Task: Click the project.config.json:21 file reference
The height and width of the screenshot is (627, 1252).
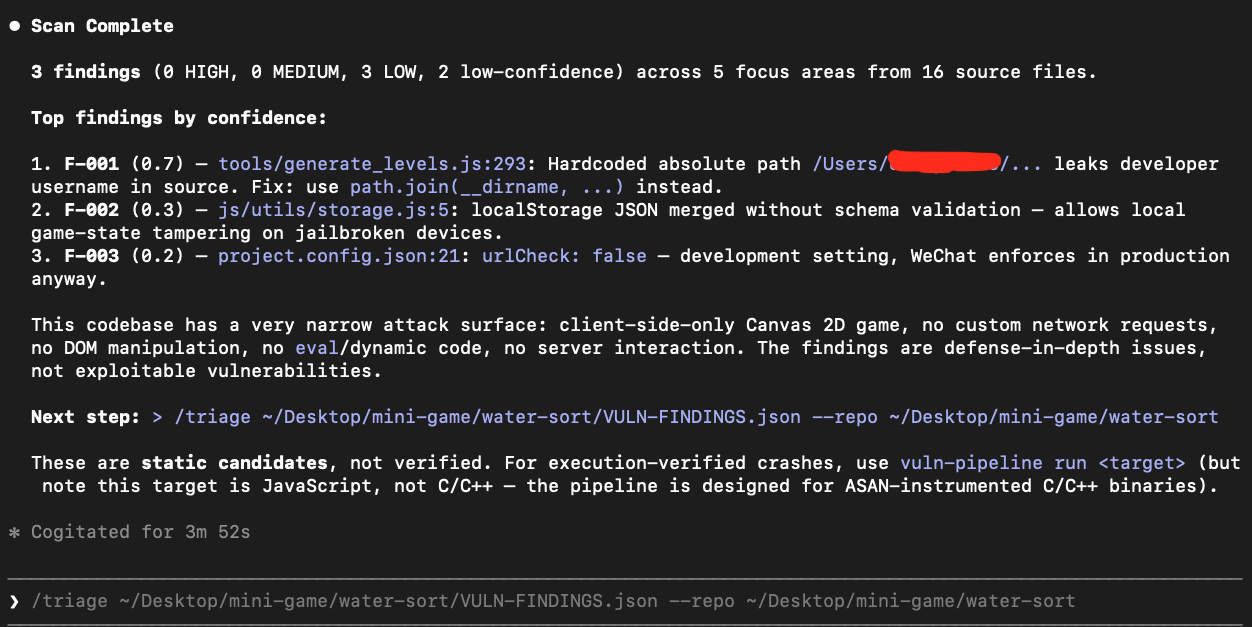Action: pos(340,256)
